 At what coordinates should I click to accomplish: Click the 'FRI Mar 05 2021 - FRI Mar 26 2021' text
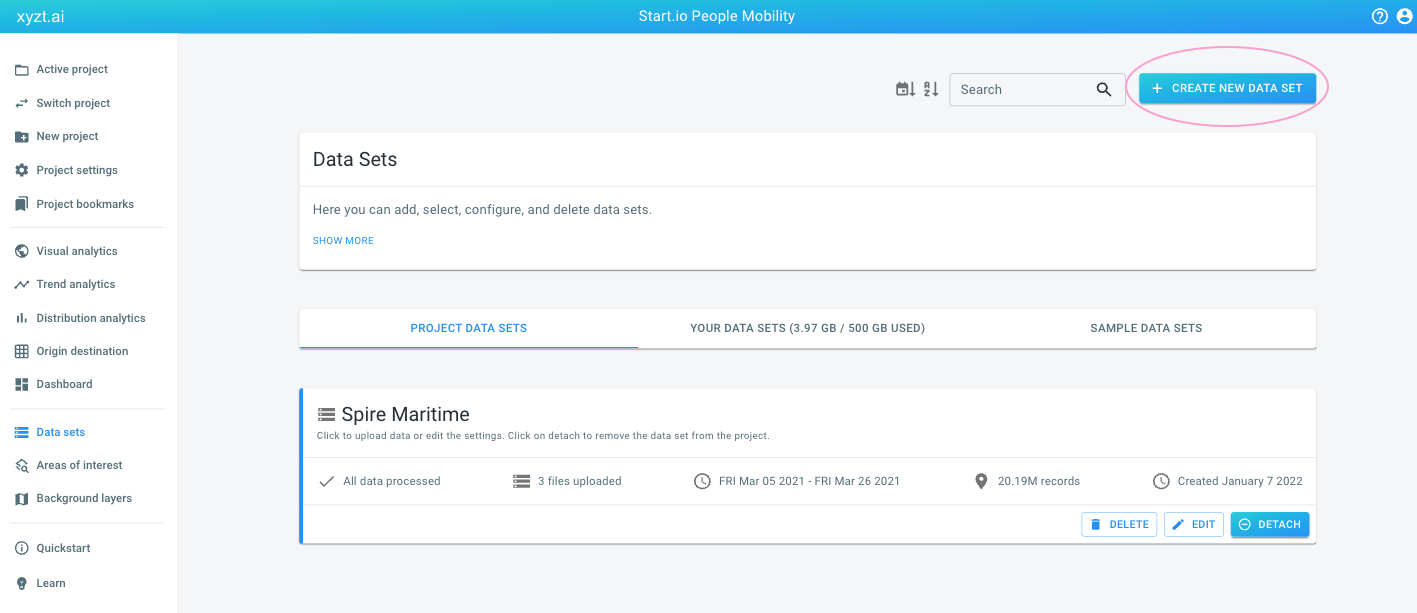tap(810, 481)
